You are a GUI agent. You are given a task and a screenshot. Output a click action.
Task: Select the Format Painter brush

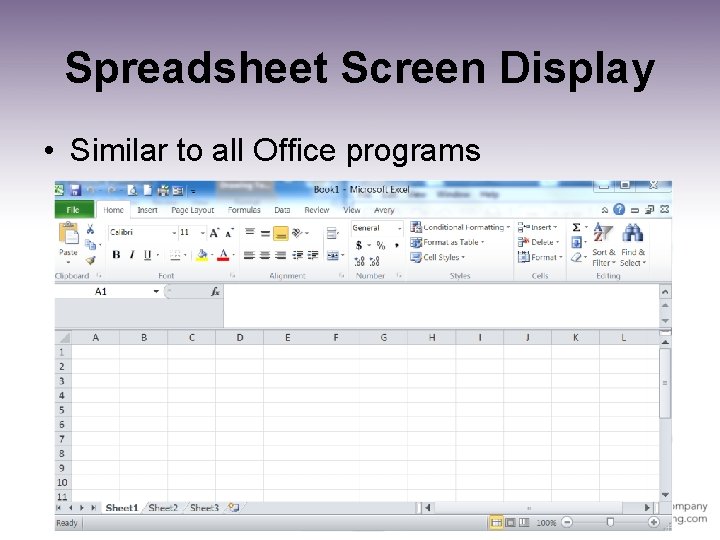click(90, 260)
